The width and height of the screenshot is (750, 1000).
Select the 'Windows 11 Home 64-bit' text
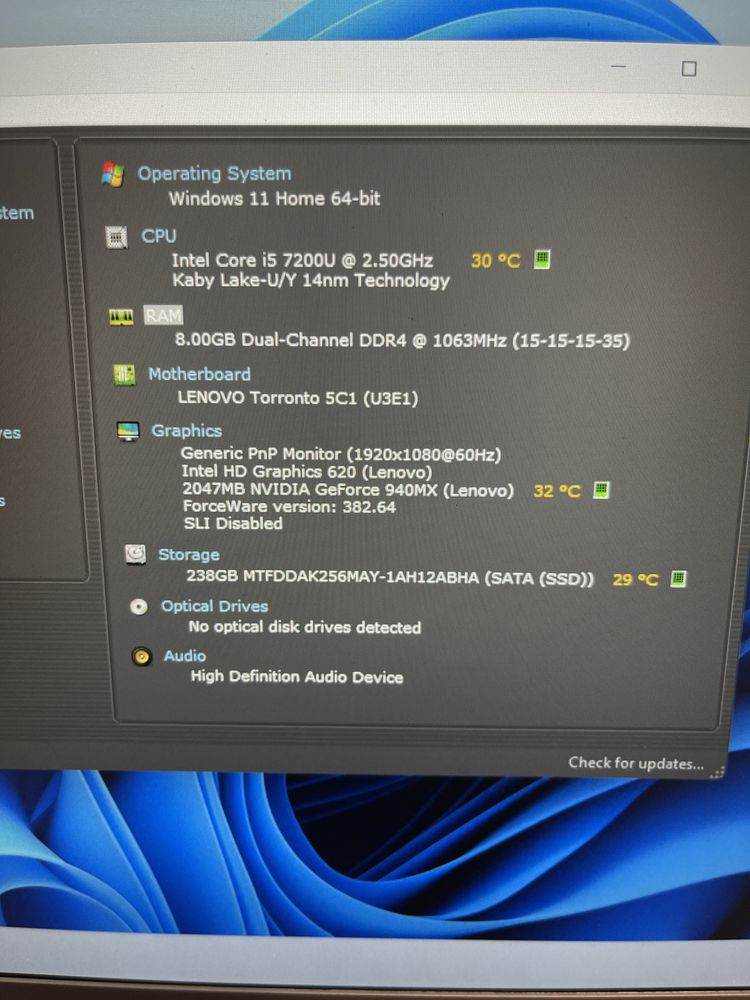tap(274, 198)
